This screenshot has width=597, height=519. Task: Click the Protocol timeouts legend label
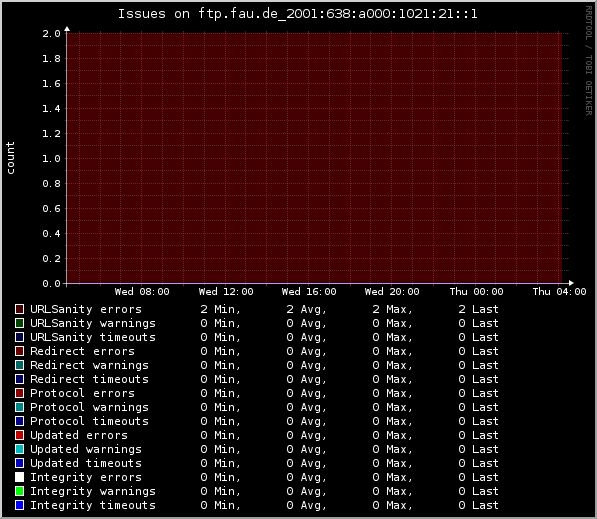click(89, 421)
